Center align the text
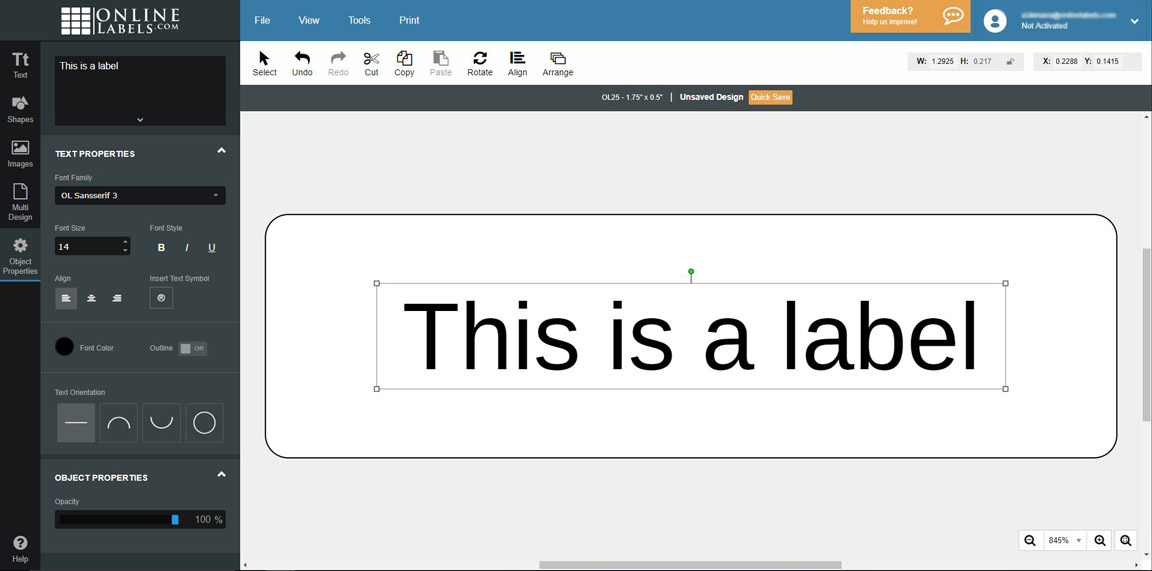 click(x=91, y=298)
